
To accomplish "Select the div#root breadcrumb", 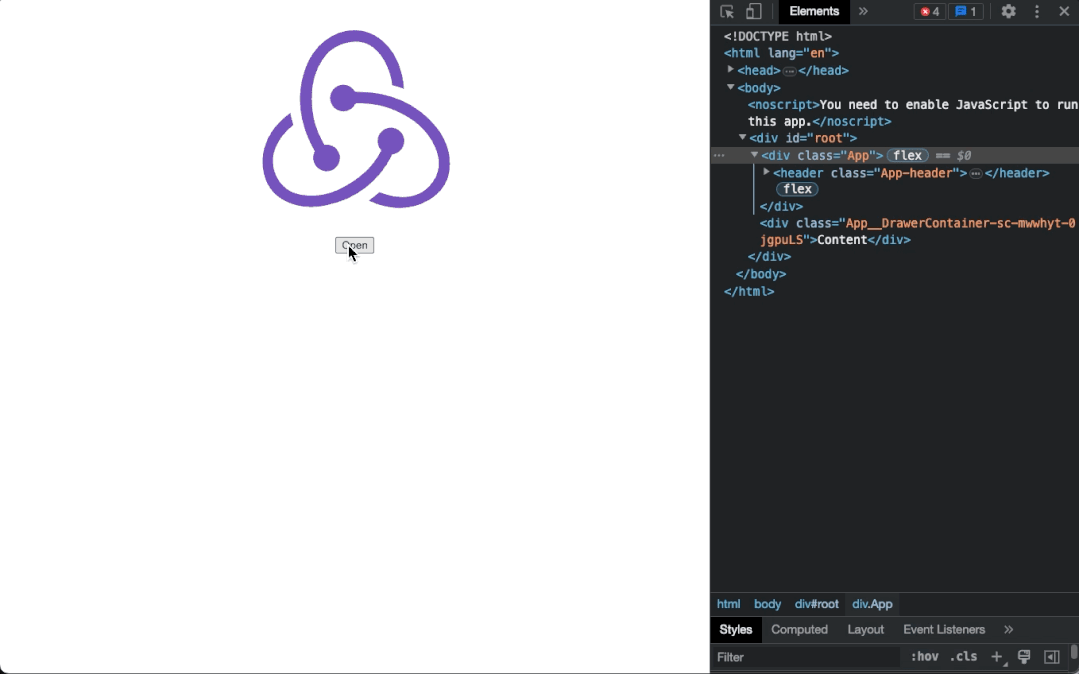I will 817,604.
